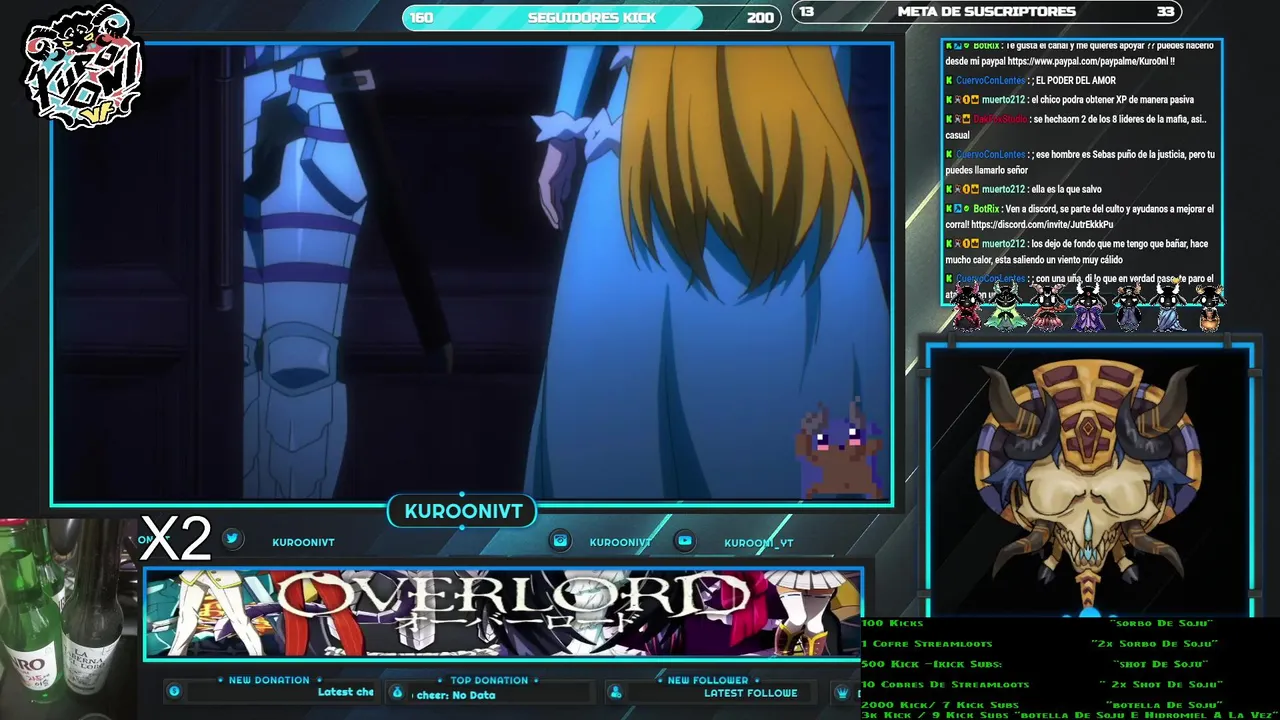Click chat message 'EL PODER DEL AMOR'
This screenshot has height=720, width=1280.
point(1075,81)
